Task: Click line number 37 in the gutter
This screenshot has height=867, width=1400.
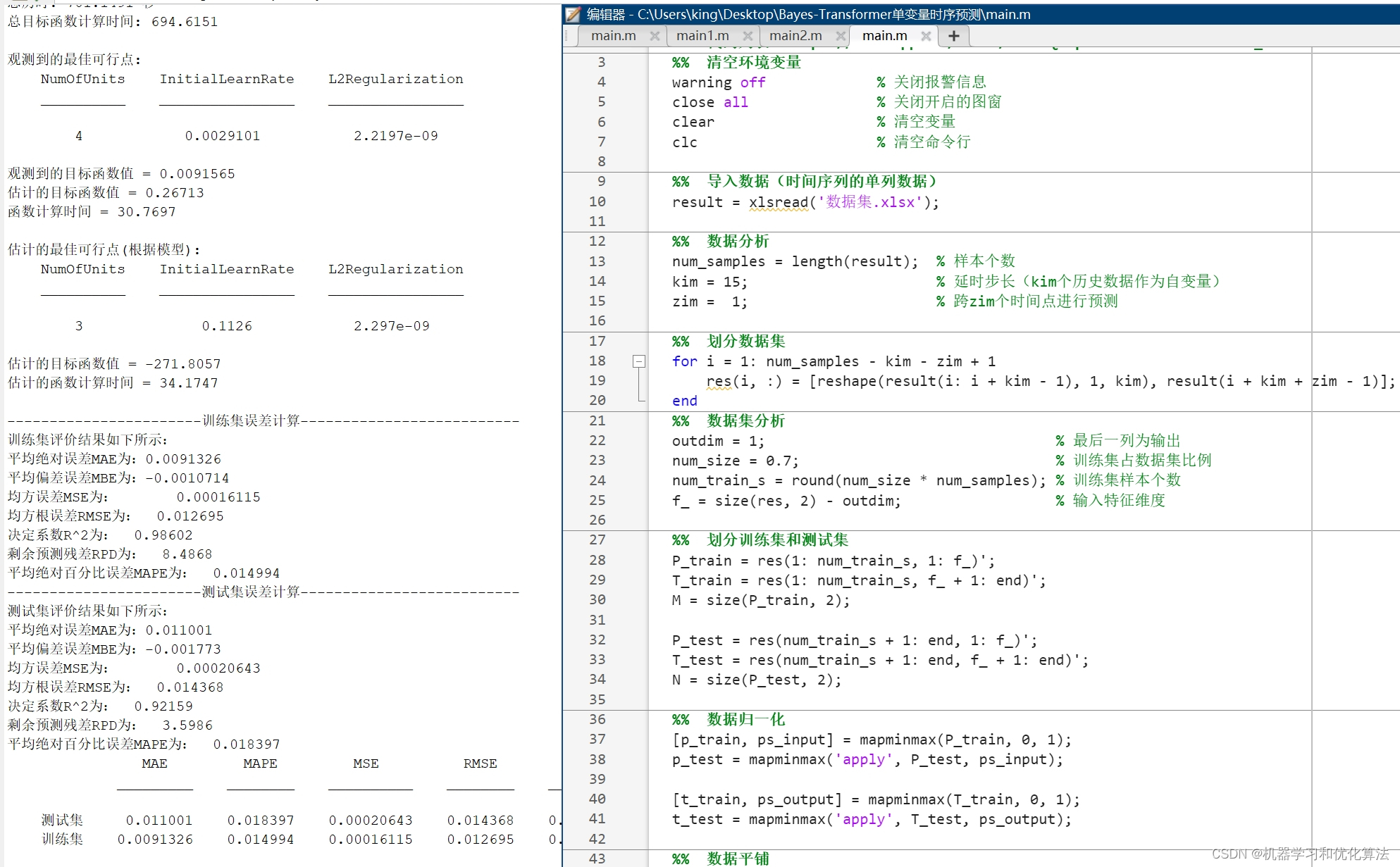Action: tap(597, 740)
